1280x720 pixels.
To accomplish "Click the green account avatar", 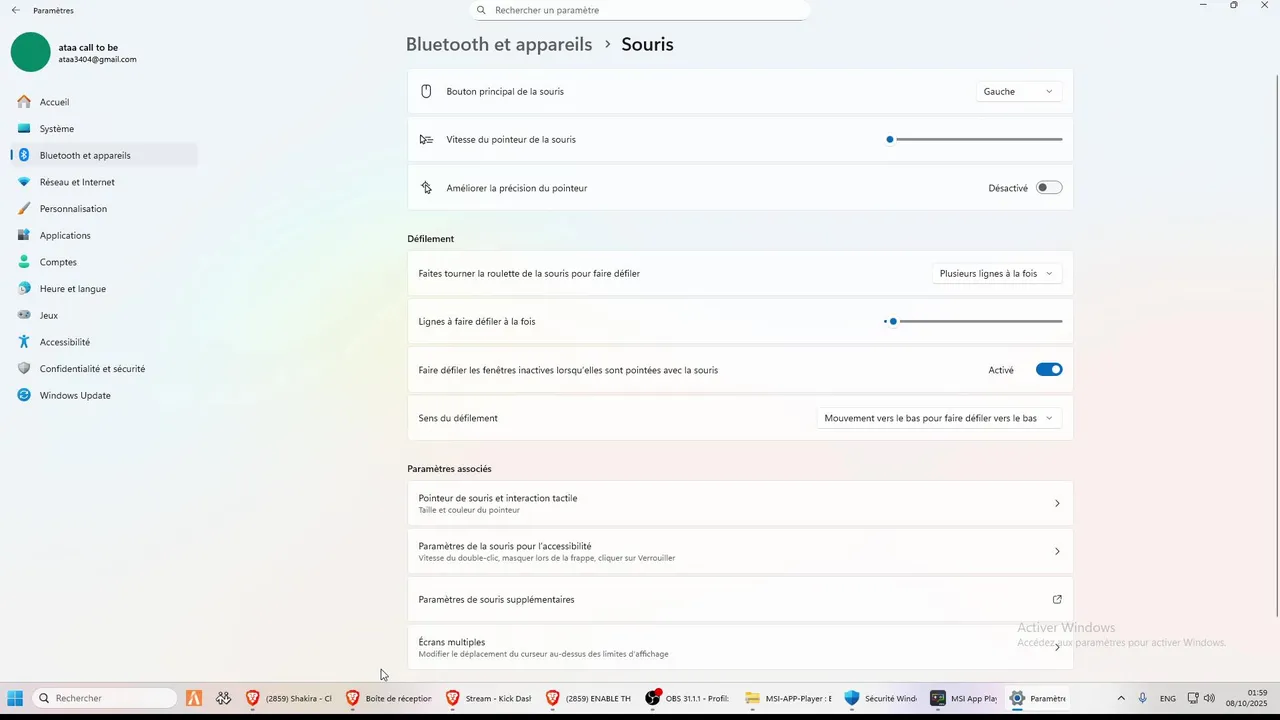I will tap(30, 52).
